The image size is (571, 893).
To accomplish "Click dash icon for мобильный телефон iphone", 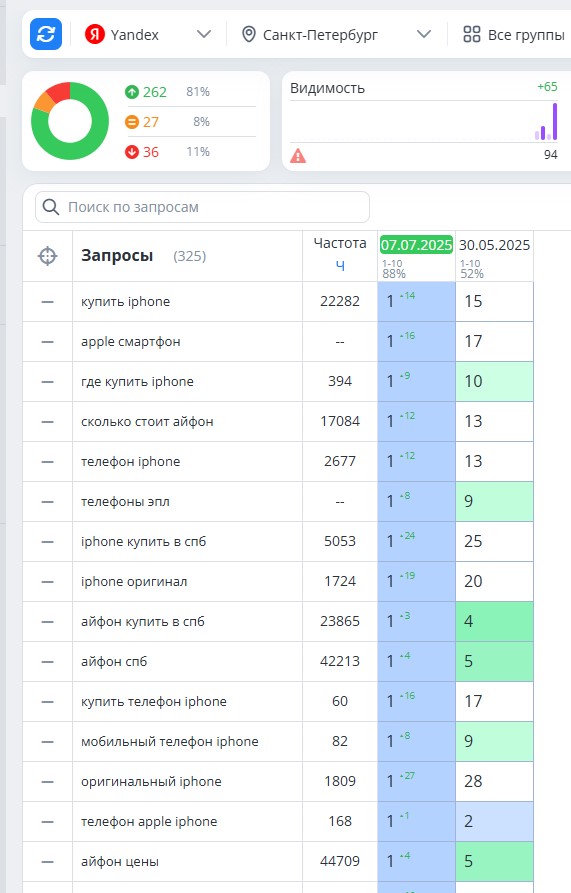I will pos(47,742).
